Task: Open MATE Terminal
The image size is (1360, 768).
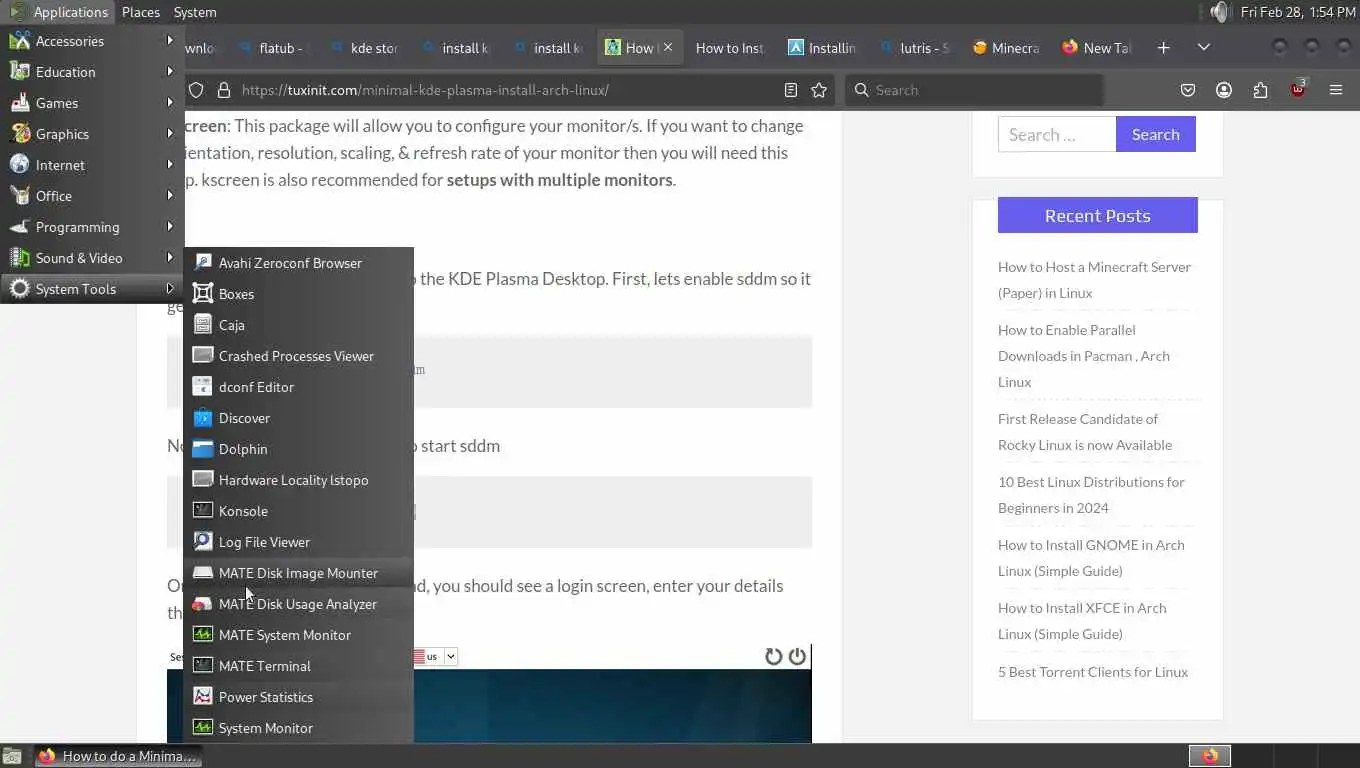Action: [x=298, y=666]
